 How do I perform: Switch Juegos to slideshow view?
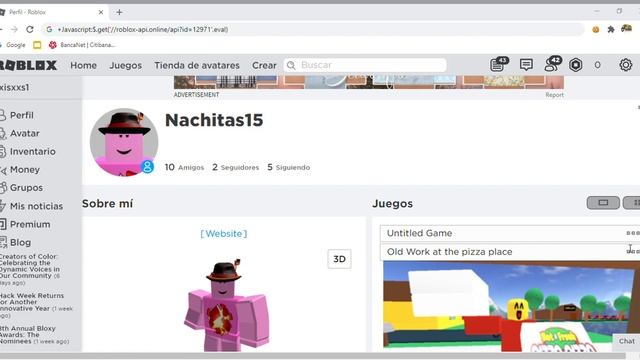point(603,203)
